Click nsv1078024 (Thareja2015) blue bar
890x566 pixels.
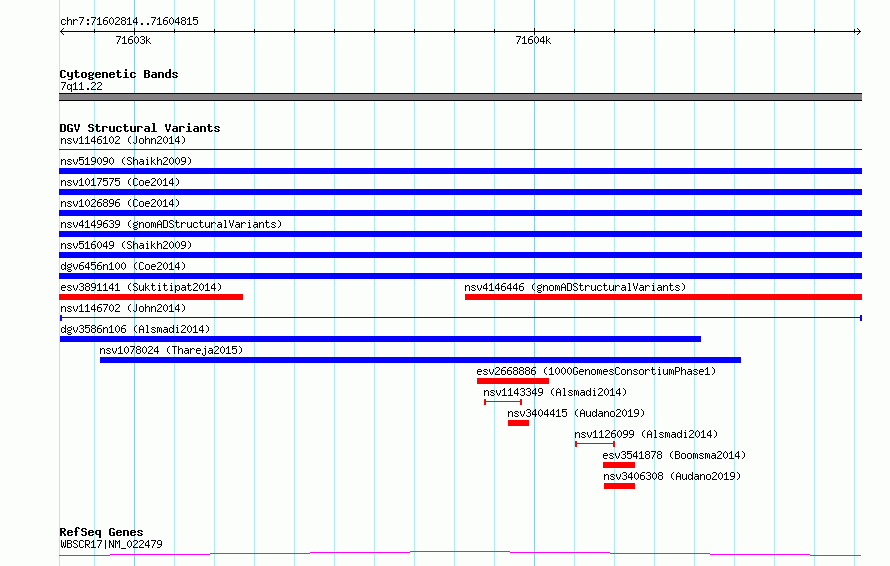coord(420,360)
